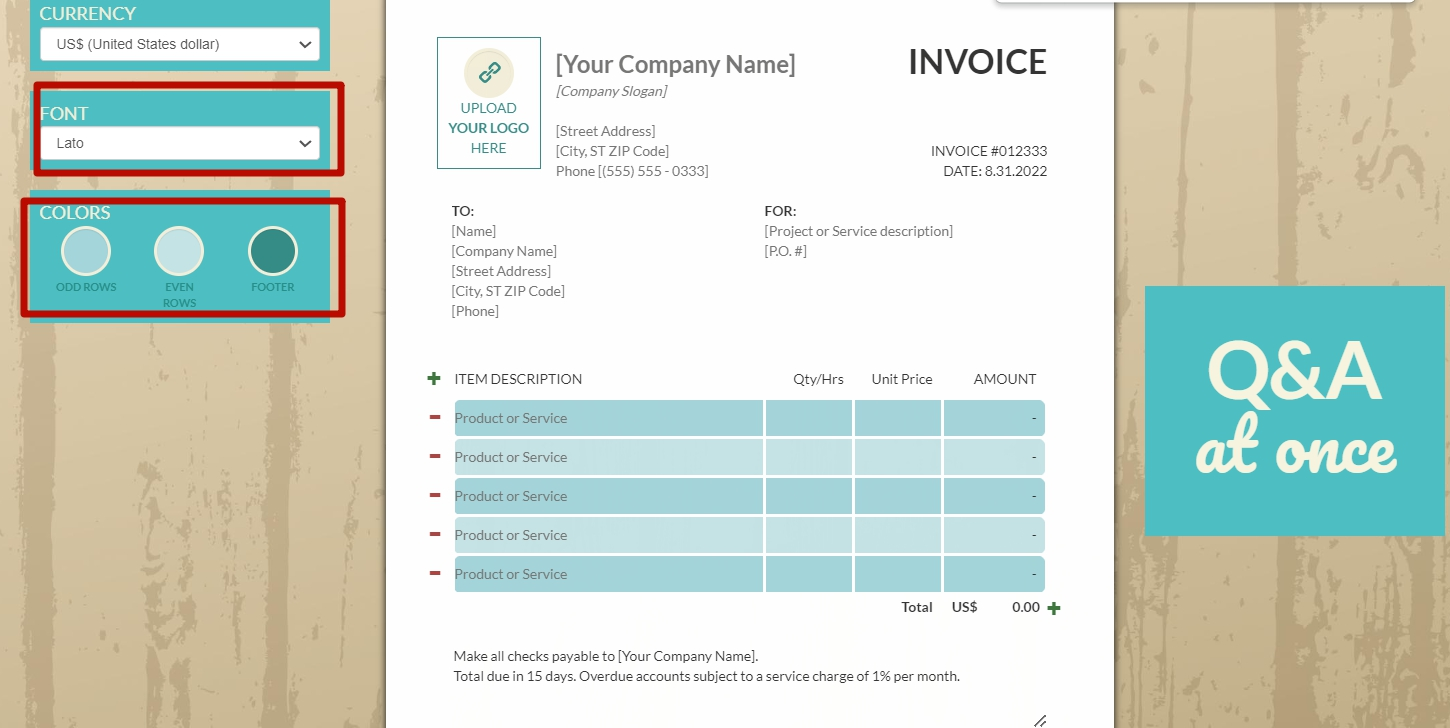Open the Q&A at once banner
The image size is (1450, 728).
tap(1297, 411)
